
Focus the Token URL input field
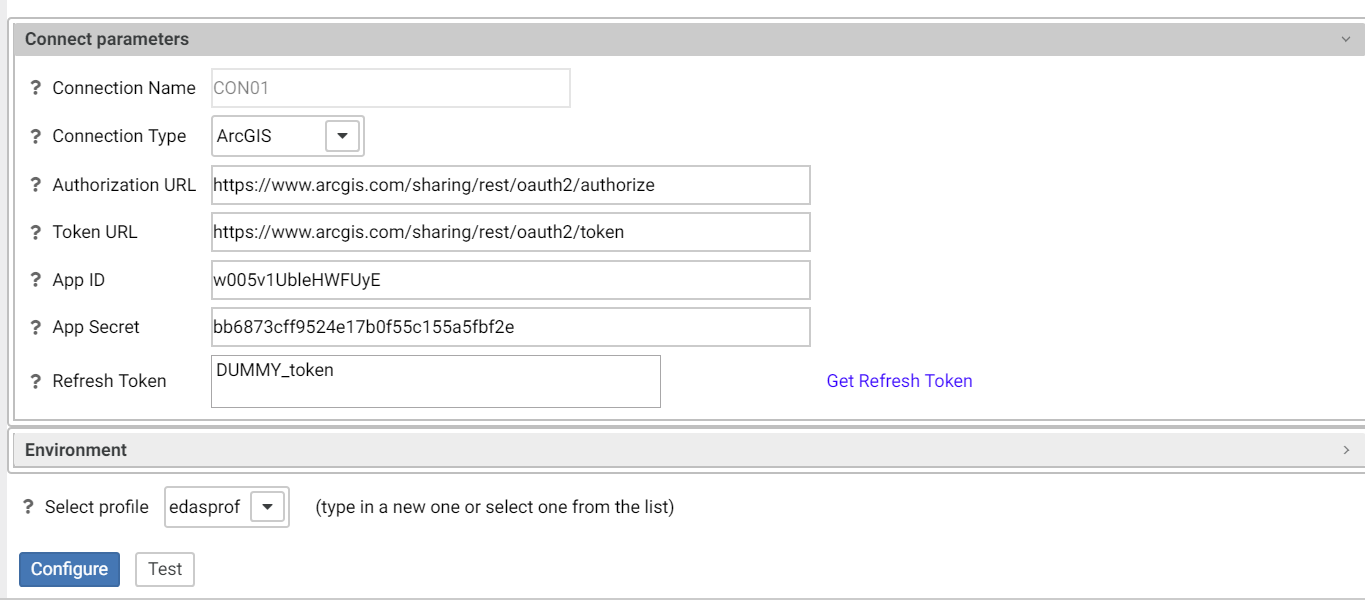510,232
